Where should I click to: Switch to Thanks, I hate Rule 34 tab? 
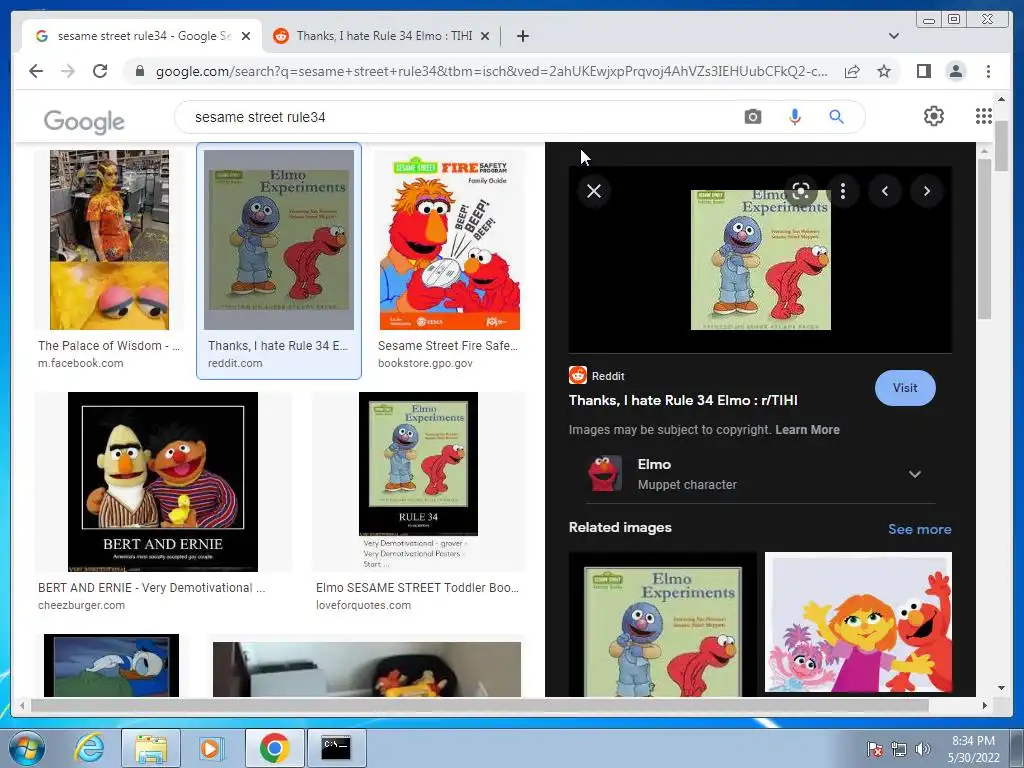pos(382,36)
